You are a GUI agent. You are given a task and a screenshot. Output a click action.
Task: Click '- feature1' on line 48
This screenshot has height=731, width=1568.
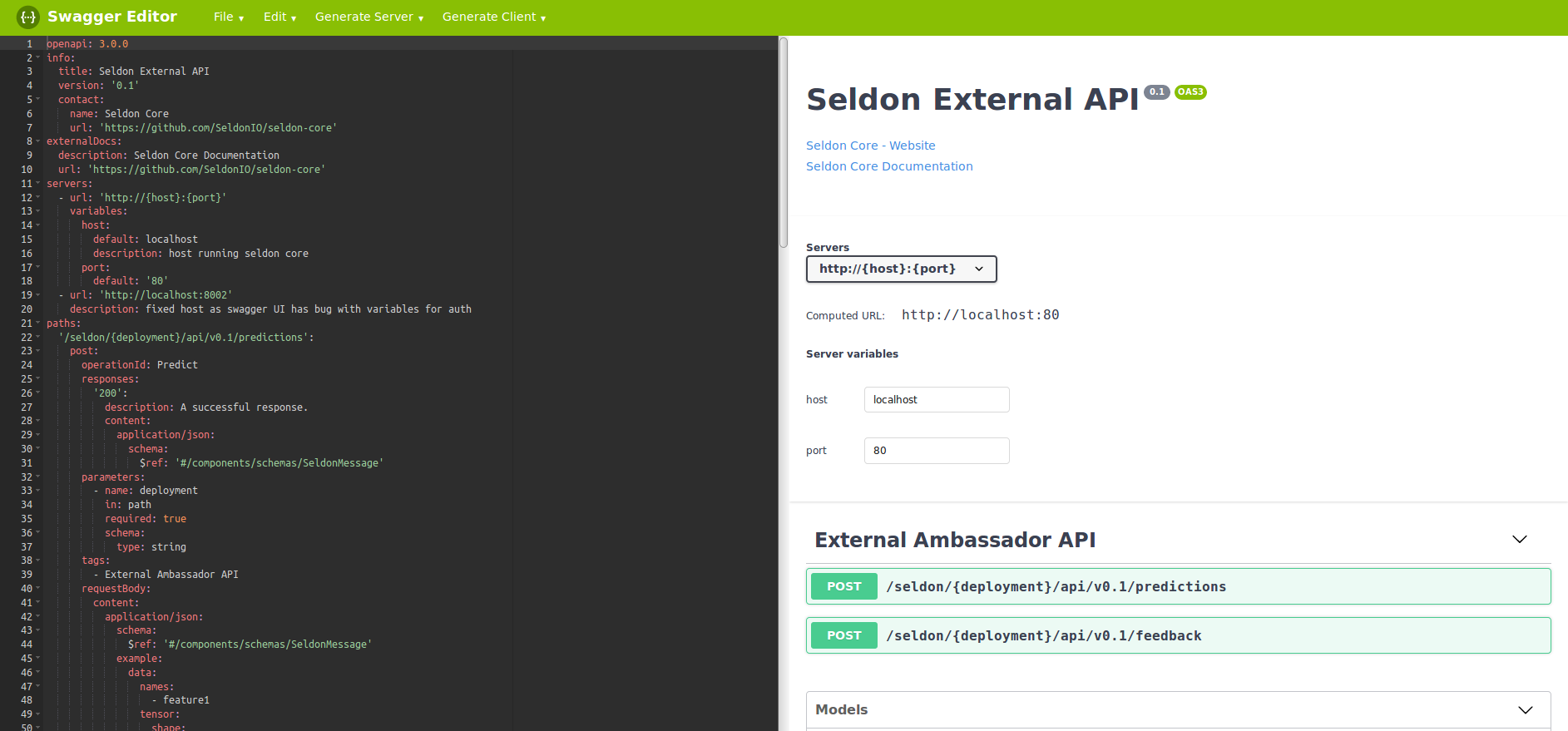(x=181, y=700)
